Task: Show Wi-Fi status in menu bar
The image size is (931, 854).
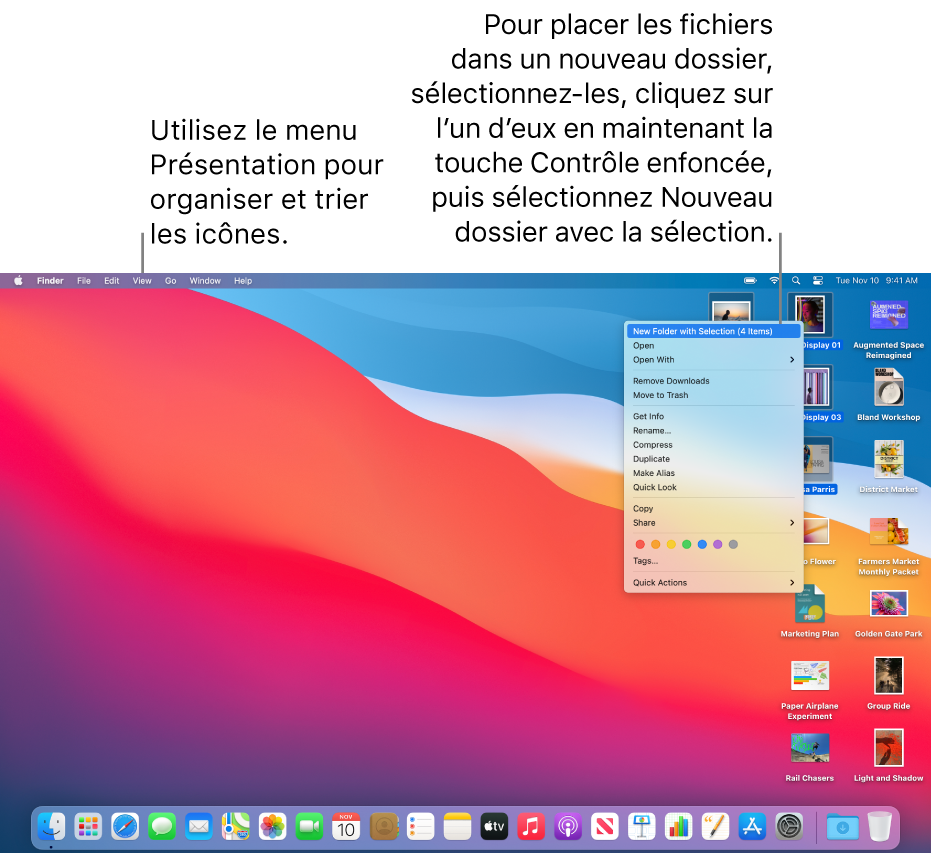Action: (x=774, y=280)
